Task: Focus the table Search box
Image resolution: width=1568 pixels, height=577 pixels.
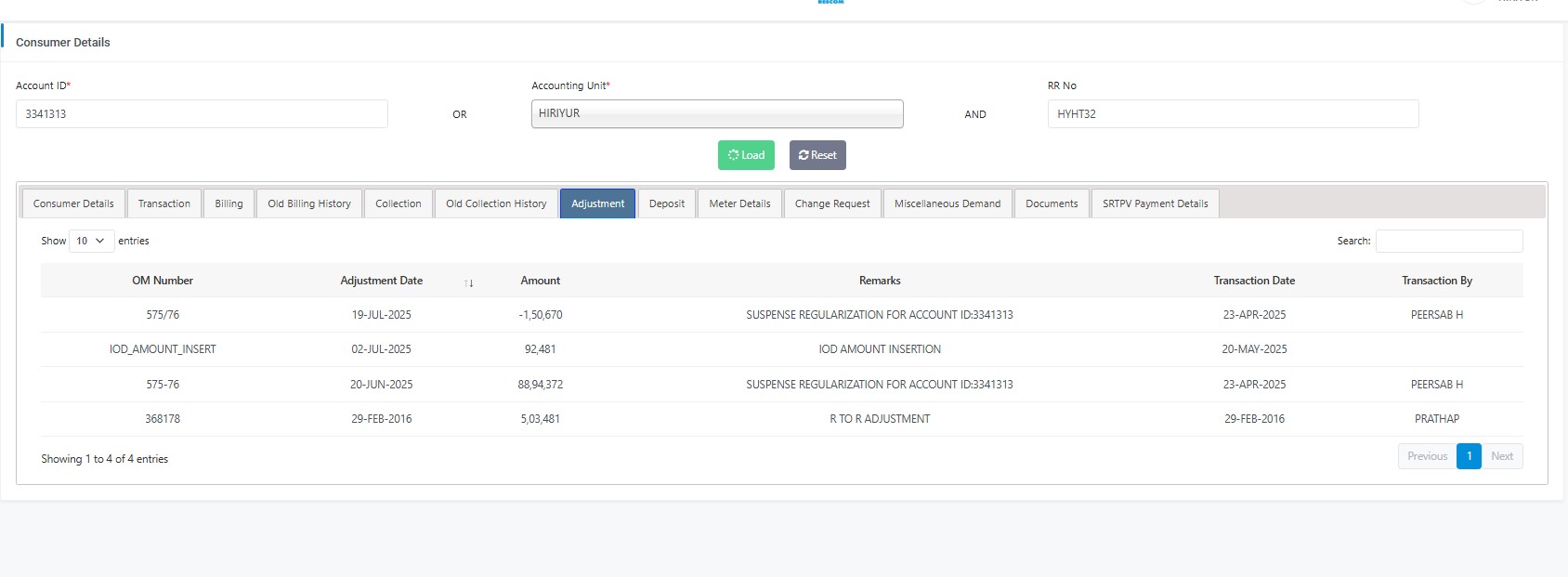Action: tap(1448, 241)
